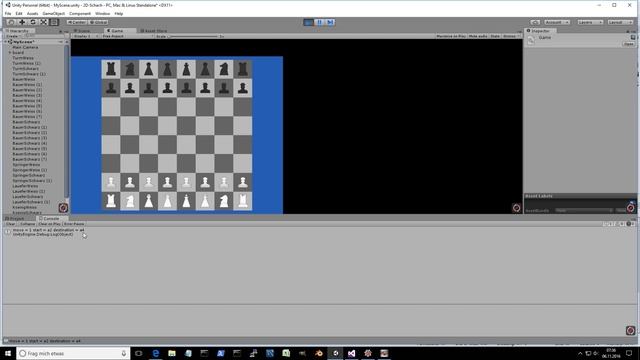Open the Gizmos dropdown
The image size is (640, 360).
[511, 36]
